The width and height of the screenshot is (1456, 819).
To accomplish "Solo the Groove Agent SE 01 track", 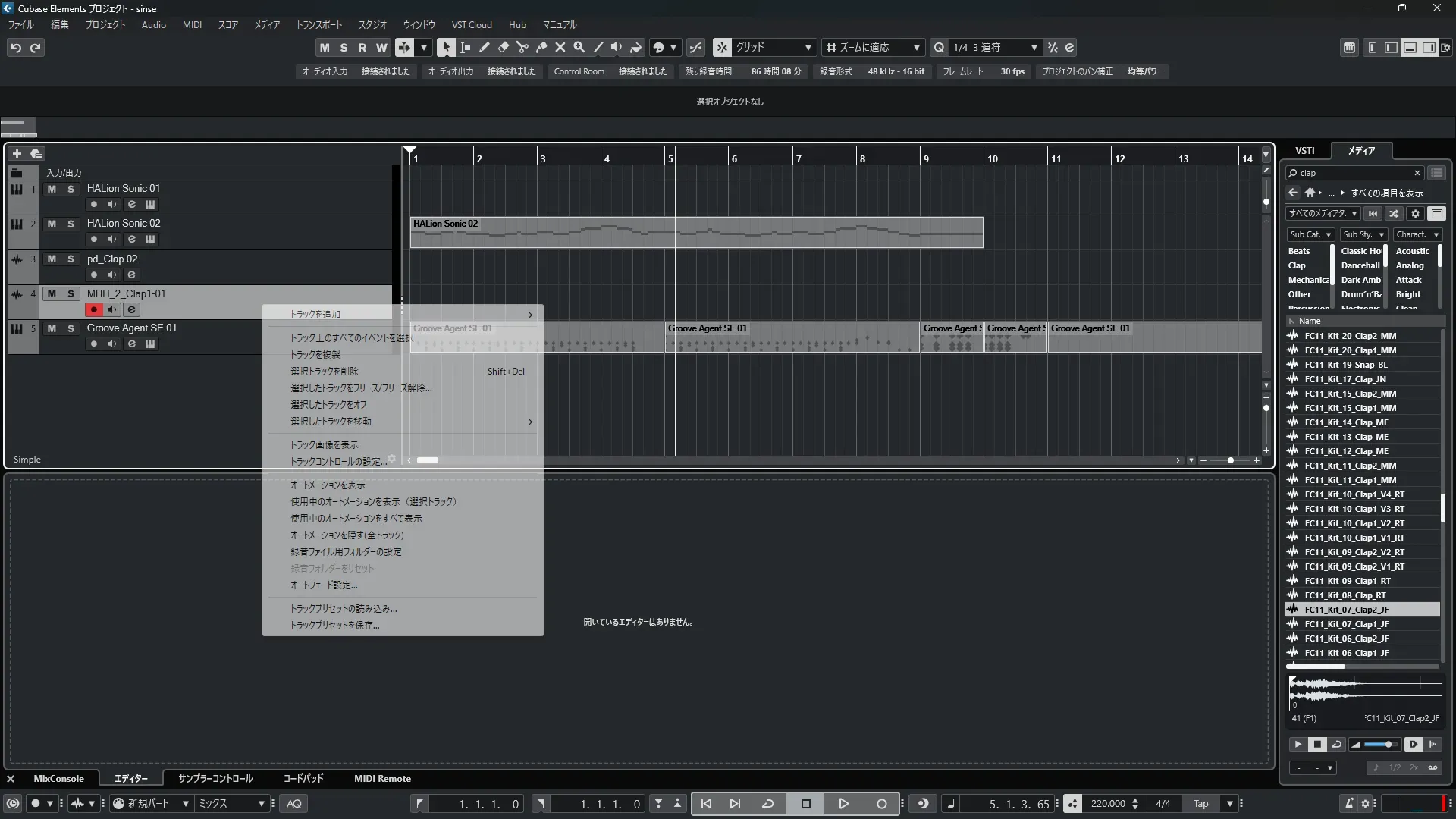I will coord(71,328).
